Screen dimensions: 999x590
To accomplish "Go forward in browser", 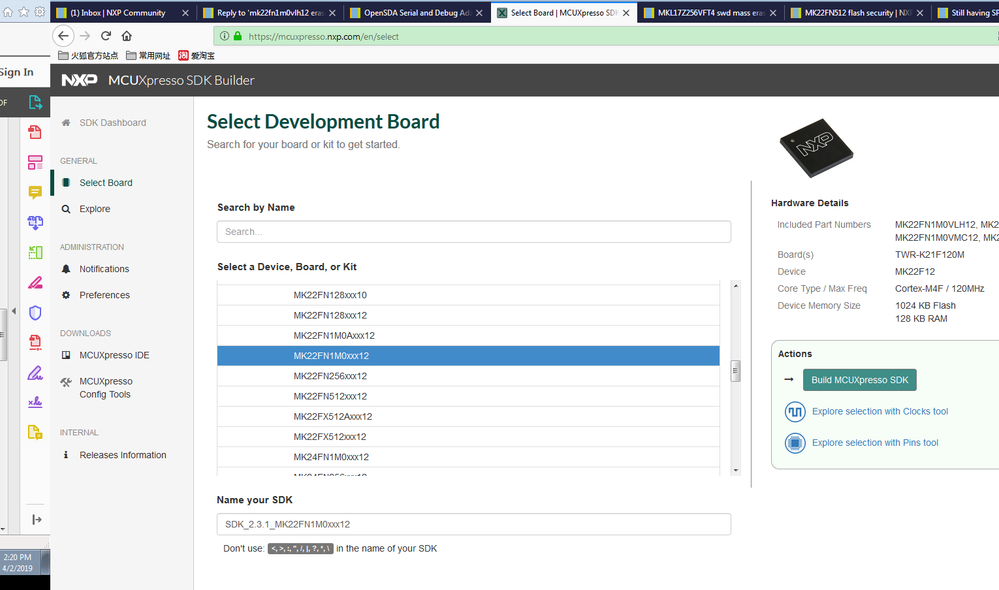I will (x=85, y=36).
